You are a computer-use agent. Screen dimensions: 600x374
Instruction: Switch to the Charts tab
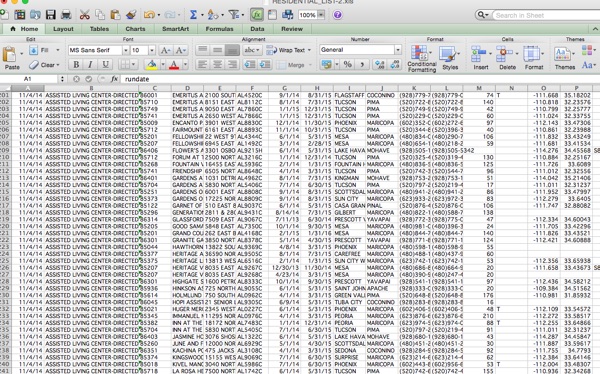click(135, 29)
